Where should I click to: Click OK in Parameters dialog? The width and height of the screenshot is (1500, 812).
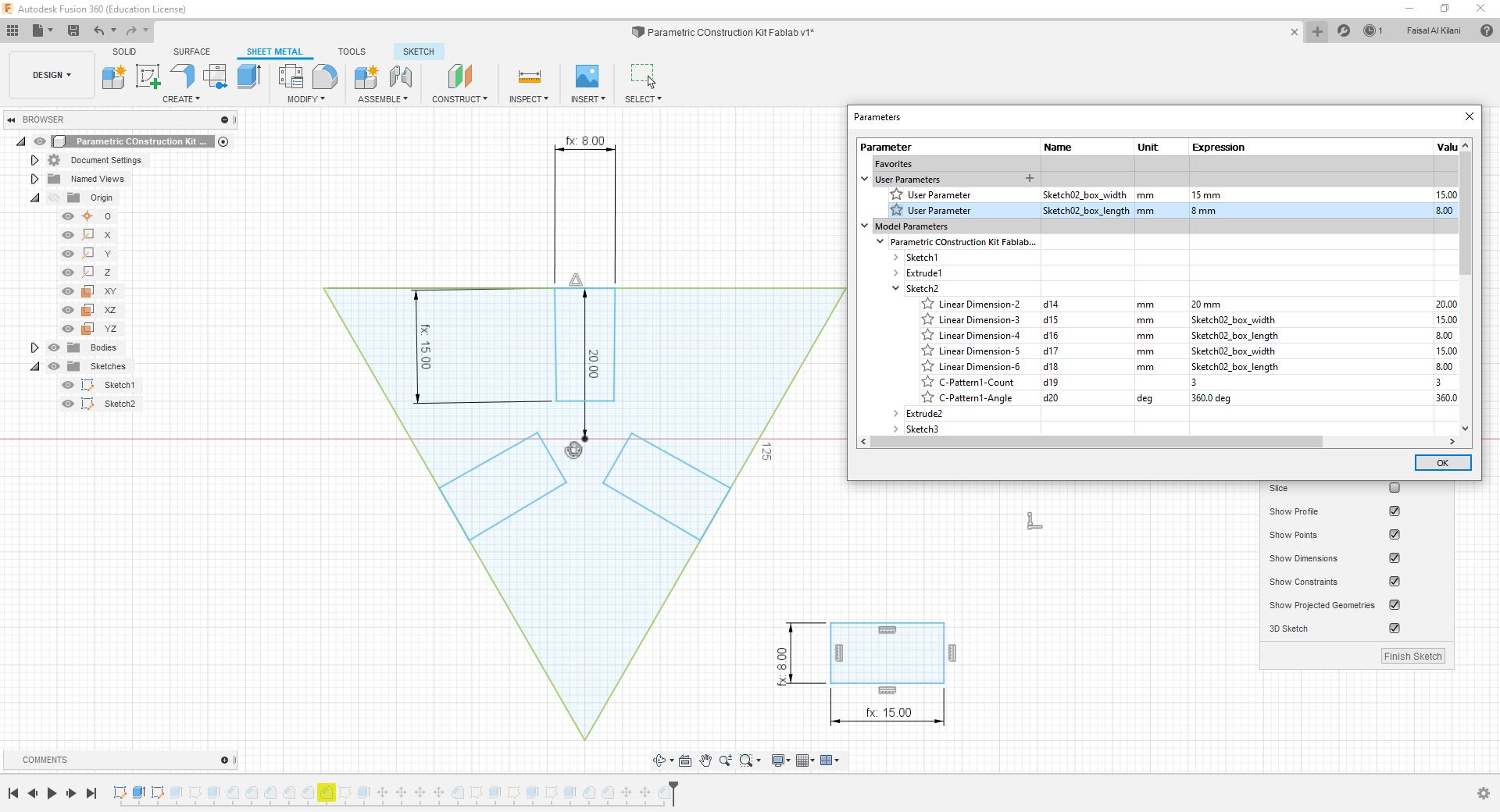(1442, 463)
